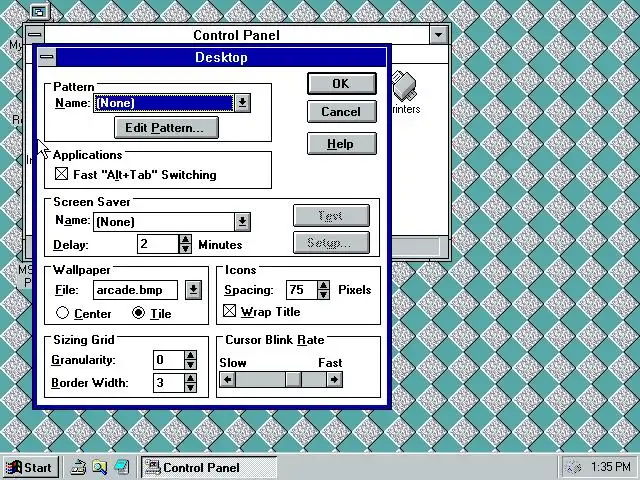Toggle the Wrap Title checkbox
Image resolution: width=640 pixels, height=480 pixels.
[x=229, y=311]
